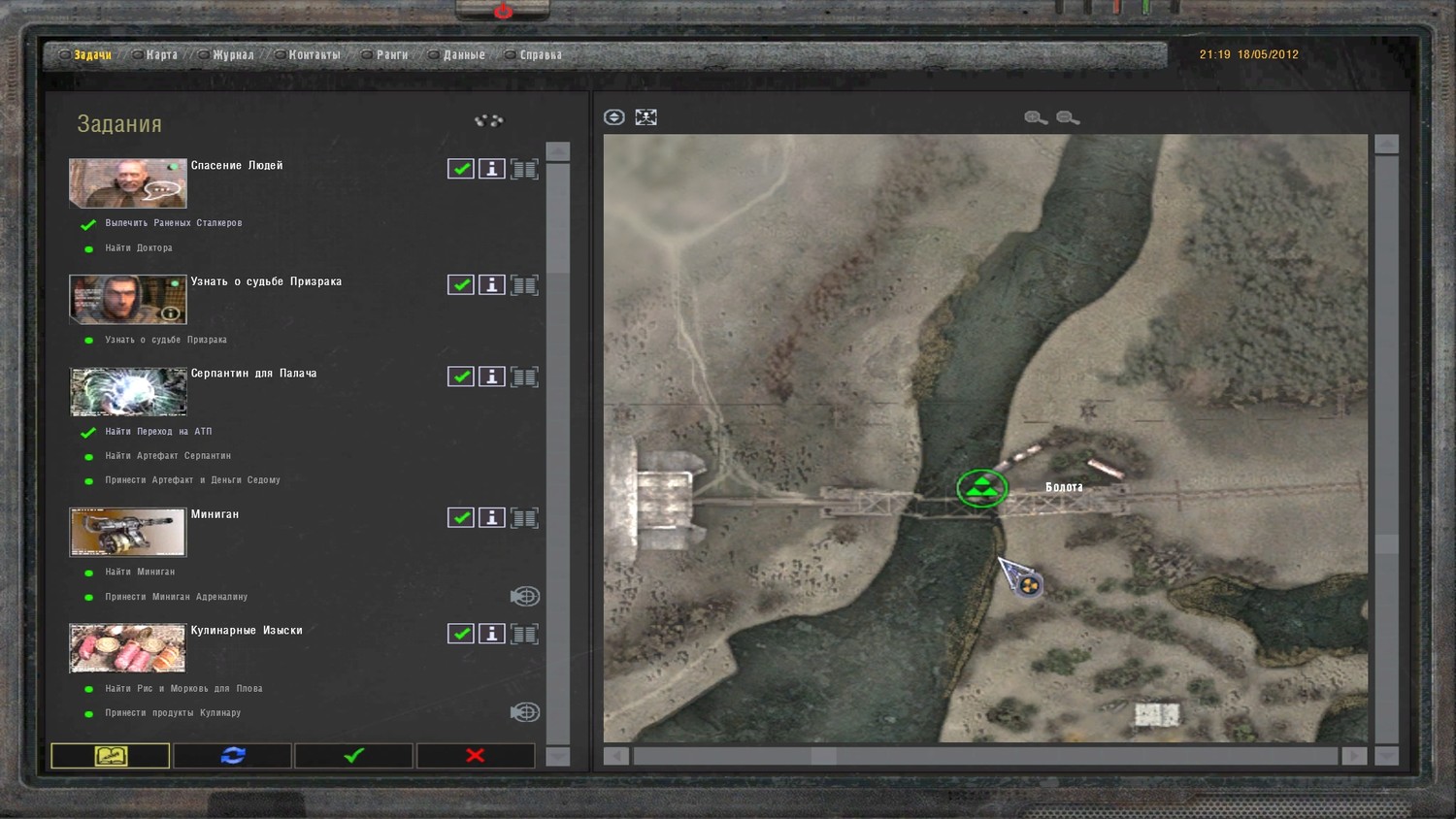Select subtask Принести Артефакт и Деньги Седому
This screenshot has width=1456, height=819.
tap(192, 480)
